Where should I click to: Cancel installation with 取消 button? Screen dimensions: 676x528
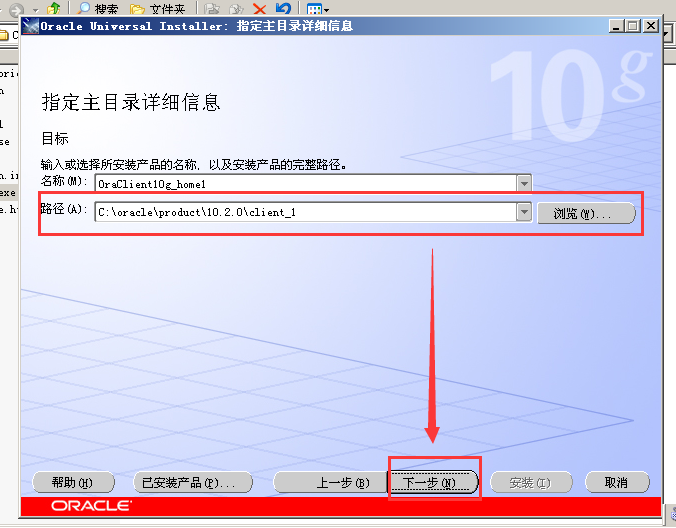(x=617, y=482)
